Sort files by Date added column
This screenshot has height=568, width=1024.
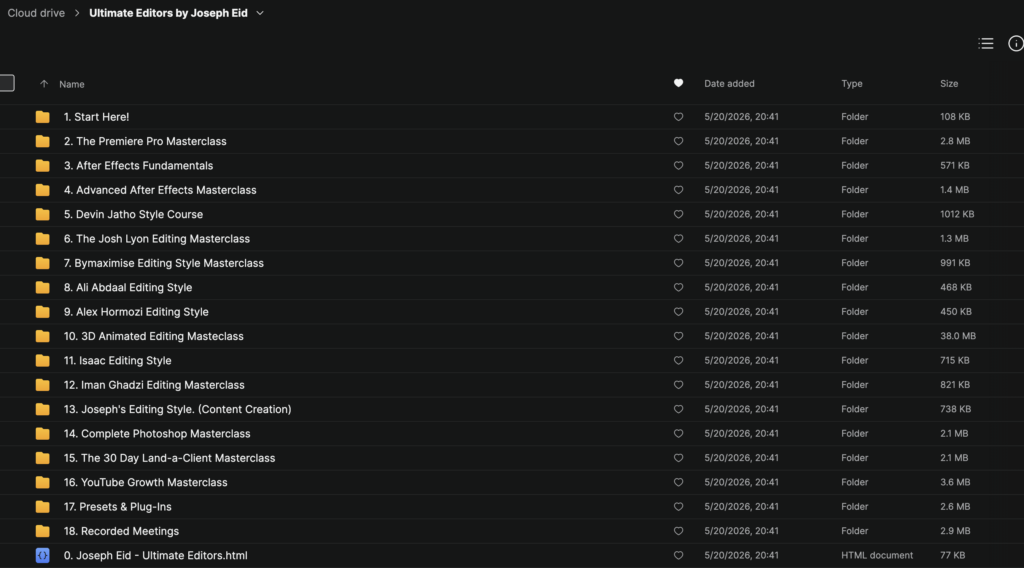[x=729, y=84]
